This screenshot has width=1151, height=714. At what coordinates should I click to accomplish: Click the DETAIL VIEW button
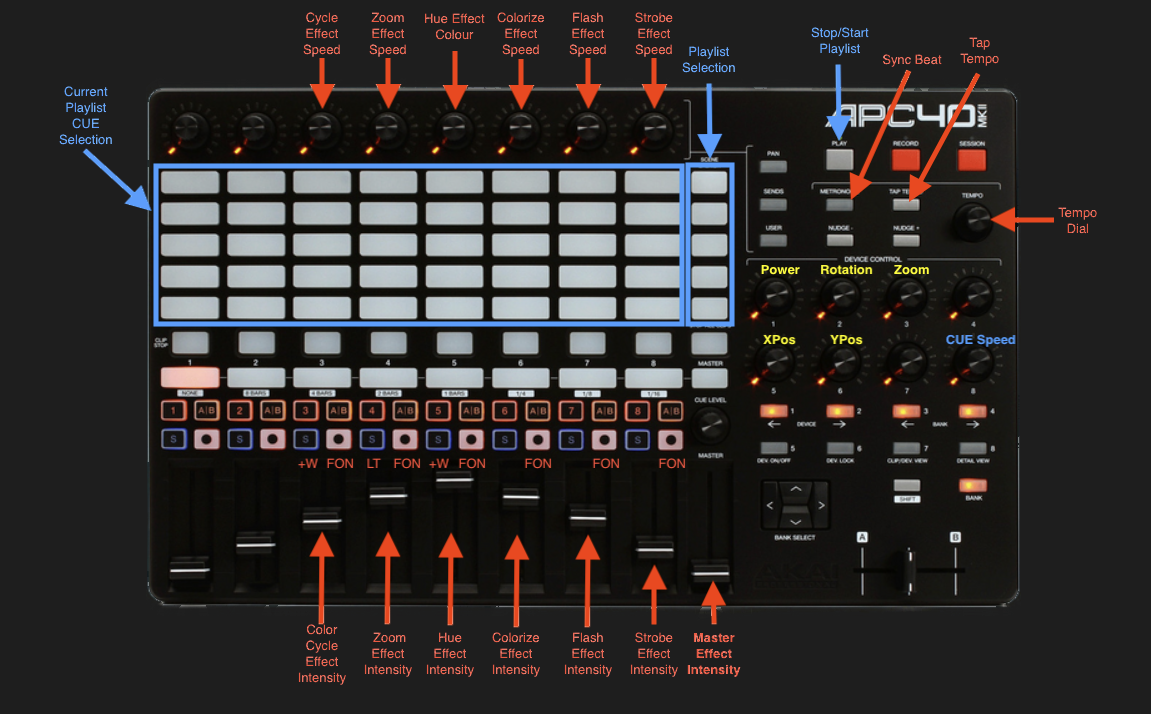click(973, 448)
